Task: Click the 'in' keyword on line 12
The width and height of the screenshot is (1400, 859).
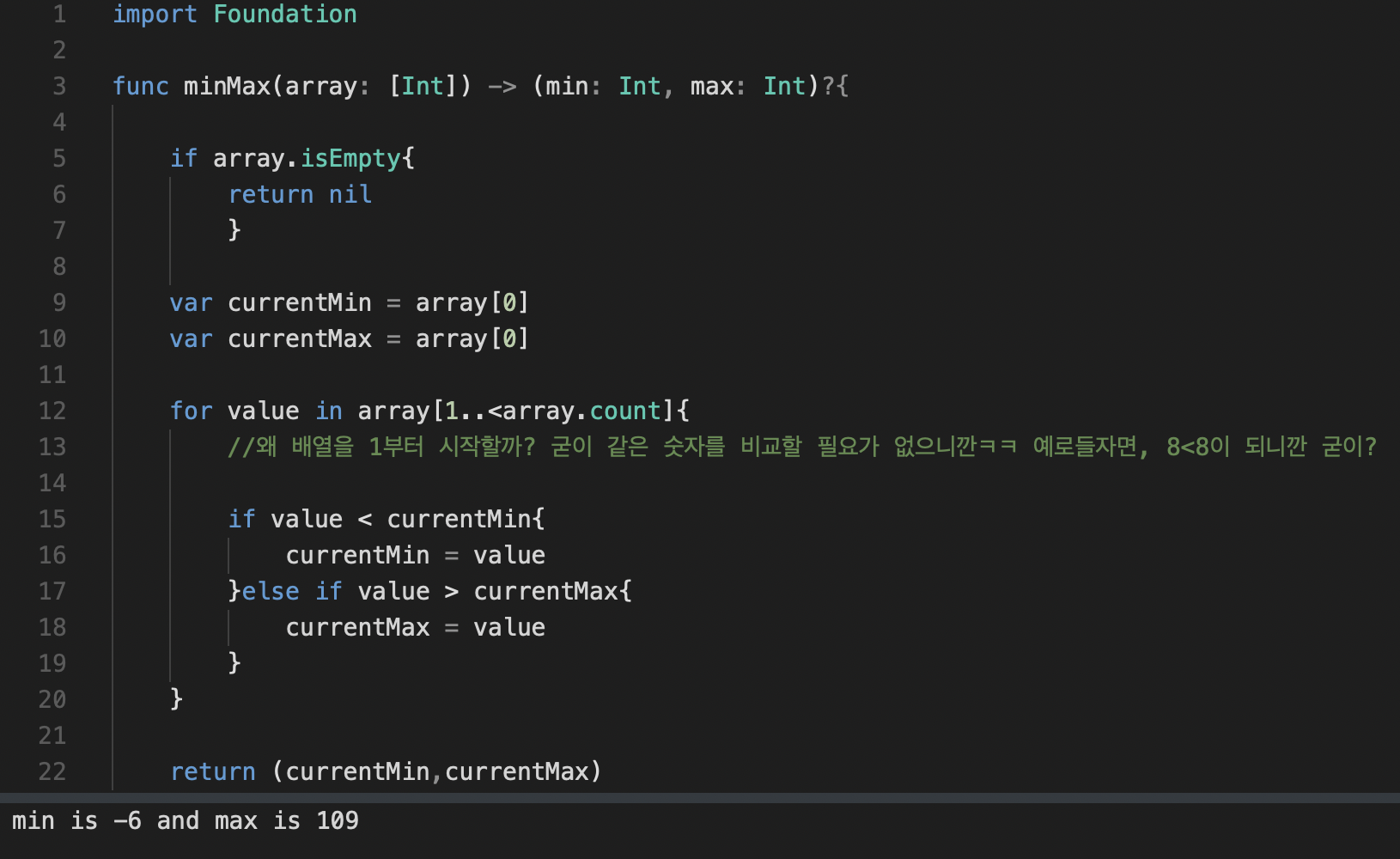Action: point(329,411)
